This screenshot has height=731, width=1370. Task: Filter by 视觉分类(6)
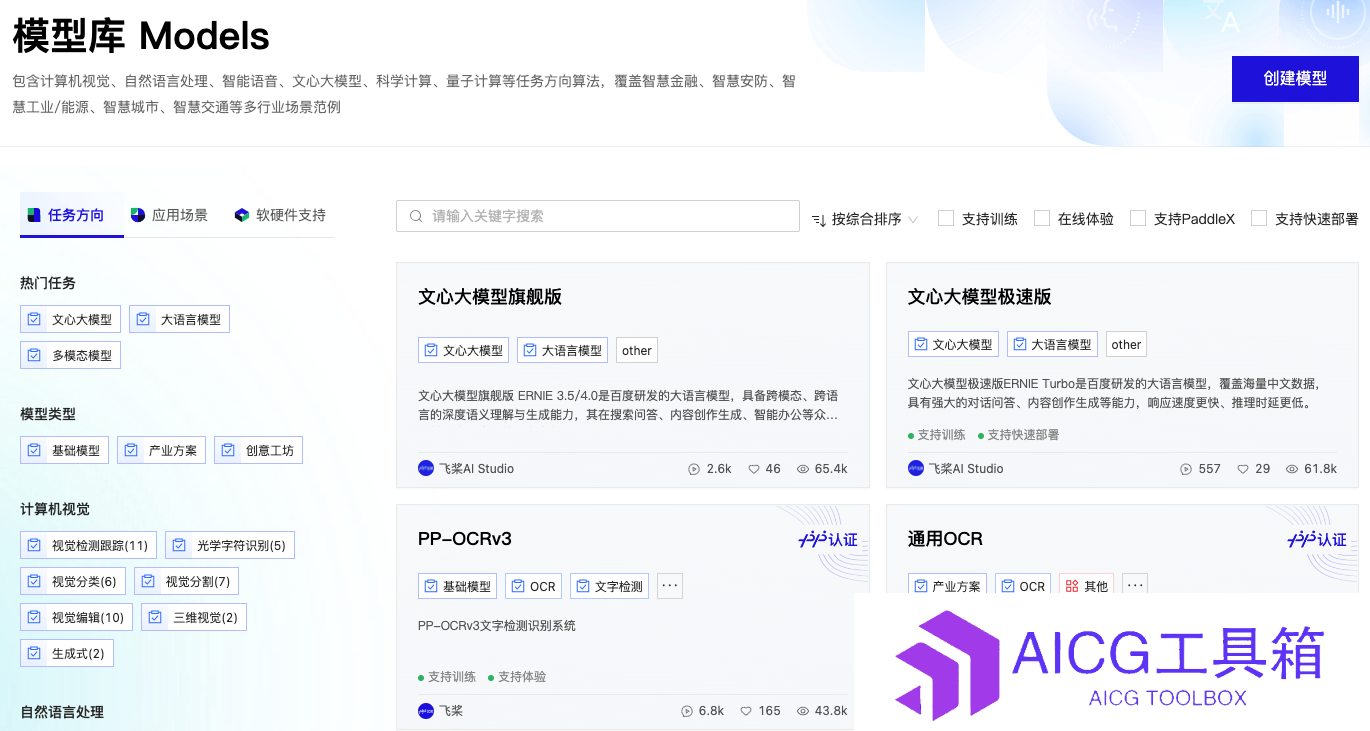[73, 581]
